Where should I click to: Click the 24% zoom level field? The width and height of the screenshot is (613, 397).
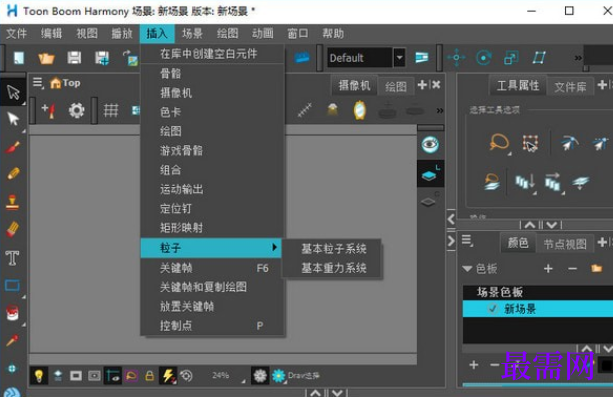(x=221, y=375)
